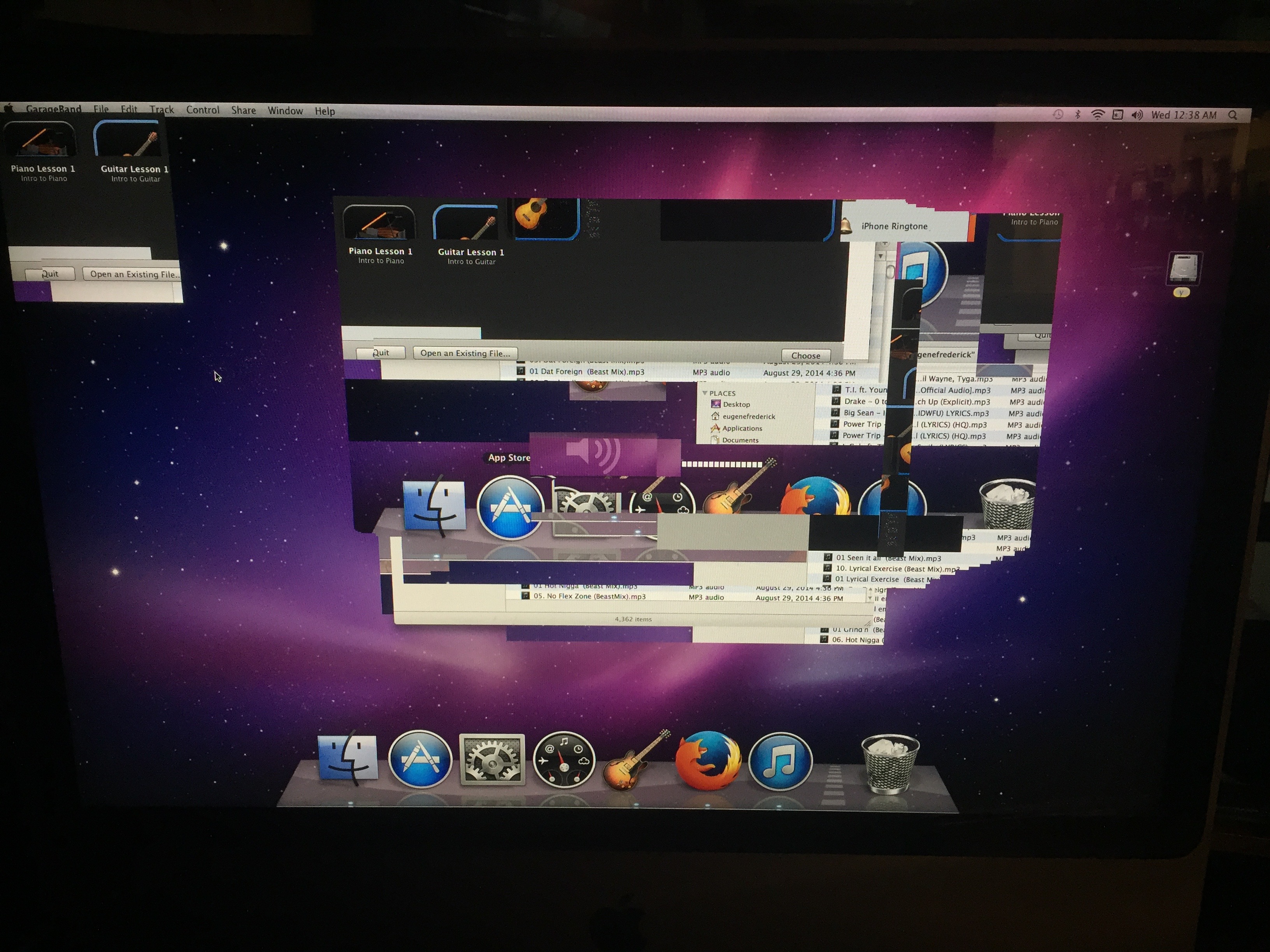The image size is (1270, 952).
Task: Open the GarageBand application menu
Action: click(x=53, y=109)
